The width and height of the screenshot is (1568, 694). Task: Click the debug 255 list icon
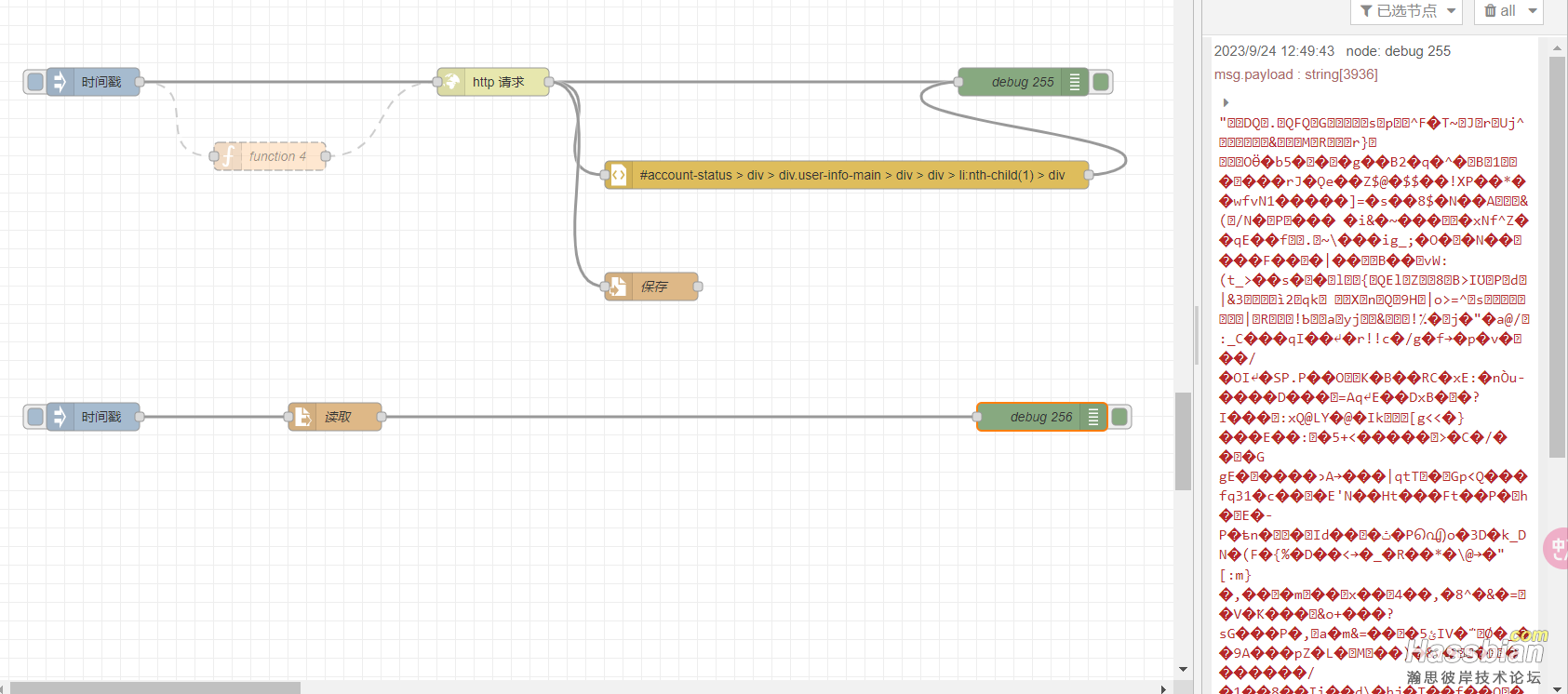tap(1075, 82)
